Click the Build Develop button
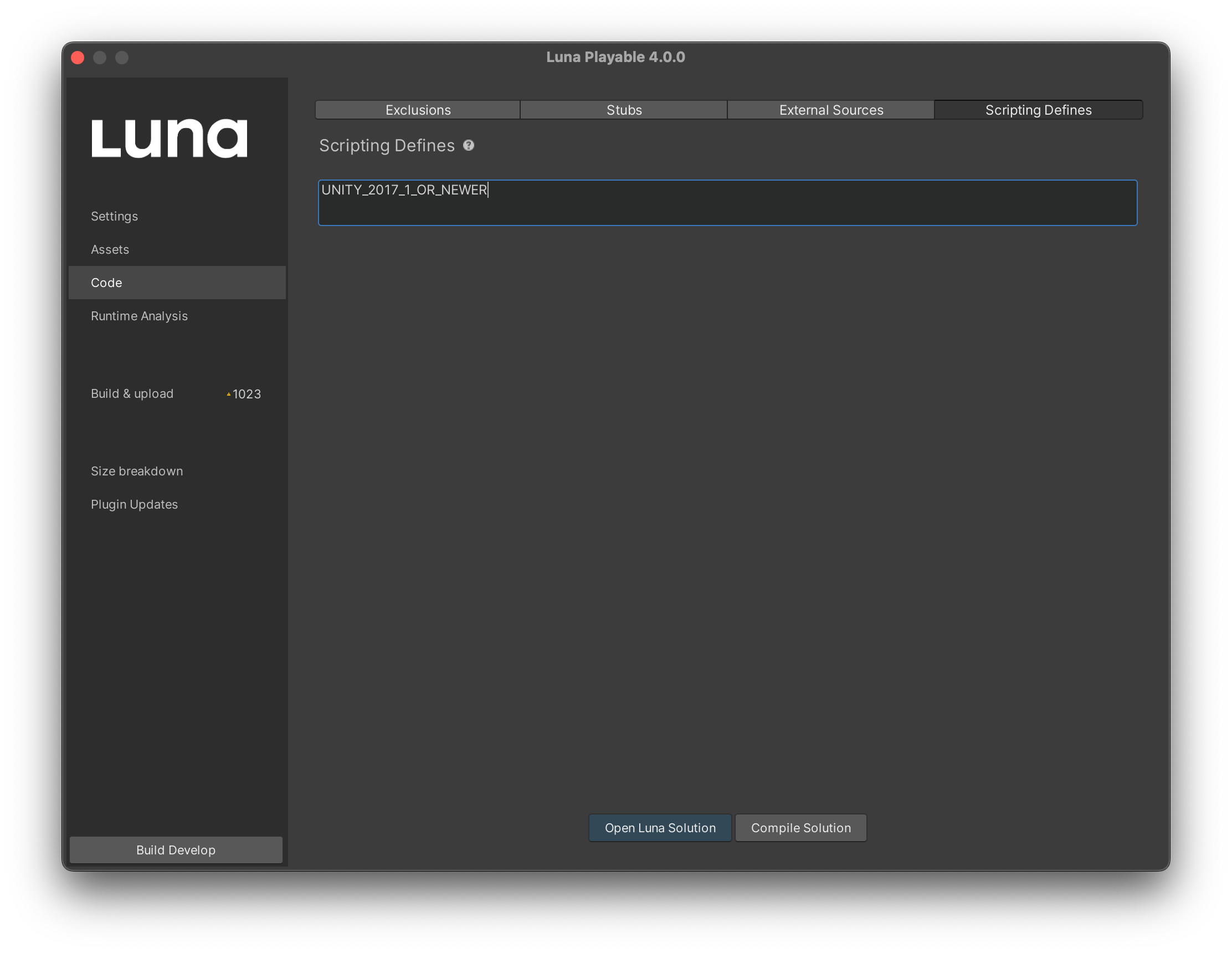The height and width of the screenshot is (953, 1232). [x=176, y=849]
